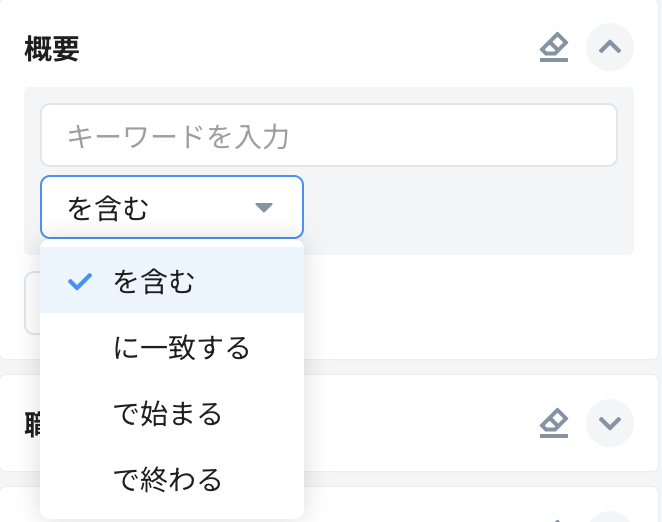Click the eraser icon beside 概要
The width and height of the screenshot is (662, 522).
[553, 47]
